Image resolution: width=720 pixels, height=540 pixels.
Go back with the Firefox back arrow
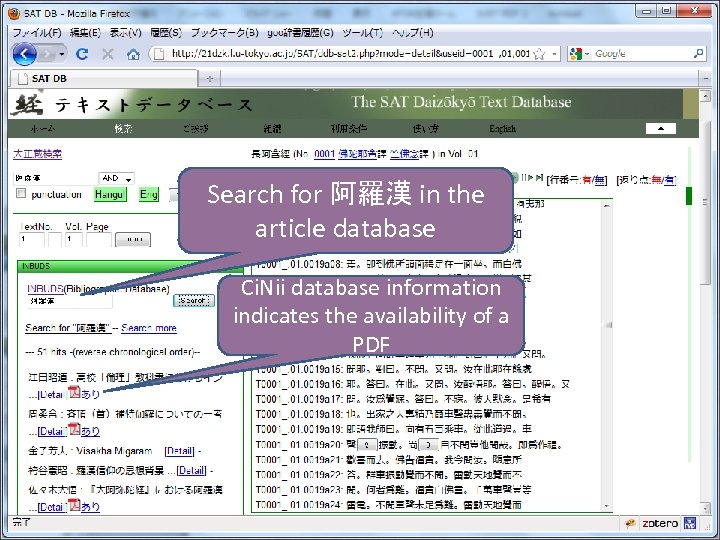tap(24, 54)
